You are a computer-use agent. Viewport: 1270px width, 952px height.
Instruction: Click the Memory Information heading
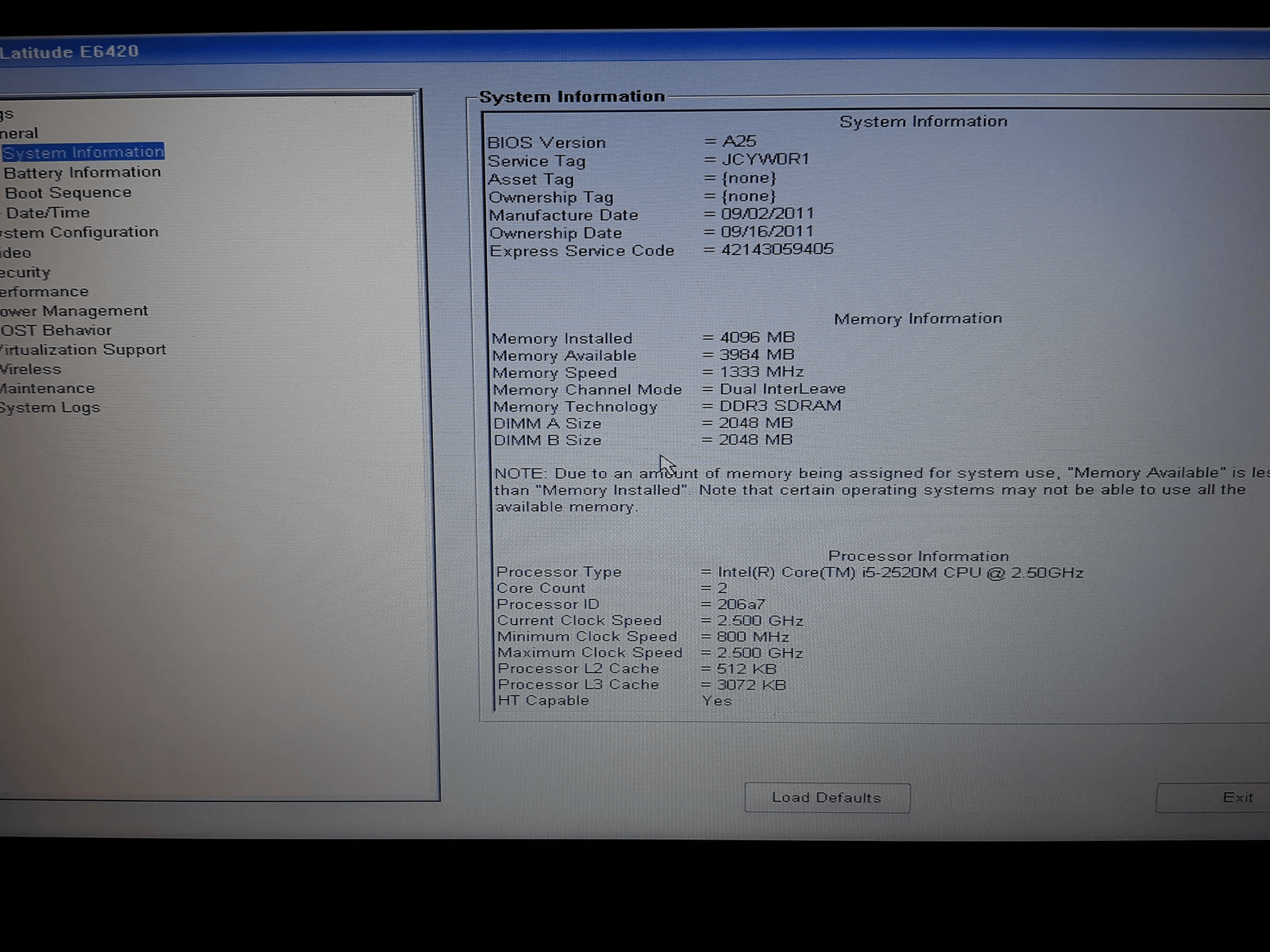coord(918,319)
